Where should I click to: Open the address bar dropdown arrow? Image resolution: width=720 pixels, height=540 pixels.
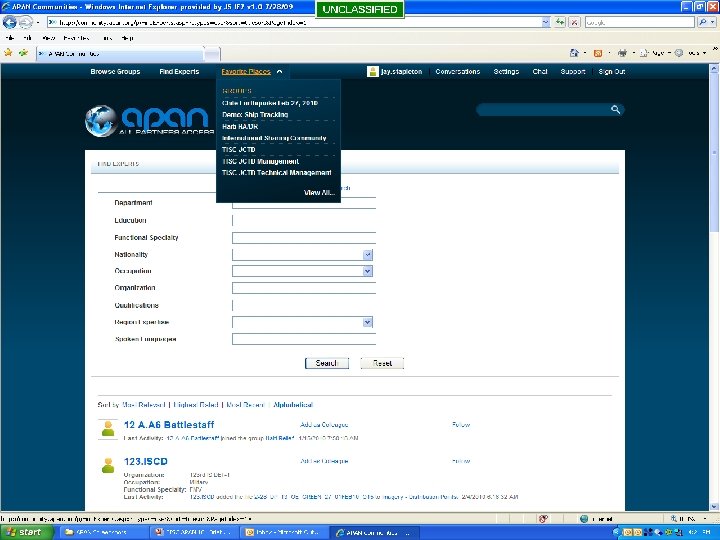click(x=546, y=22)
